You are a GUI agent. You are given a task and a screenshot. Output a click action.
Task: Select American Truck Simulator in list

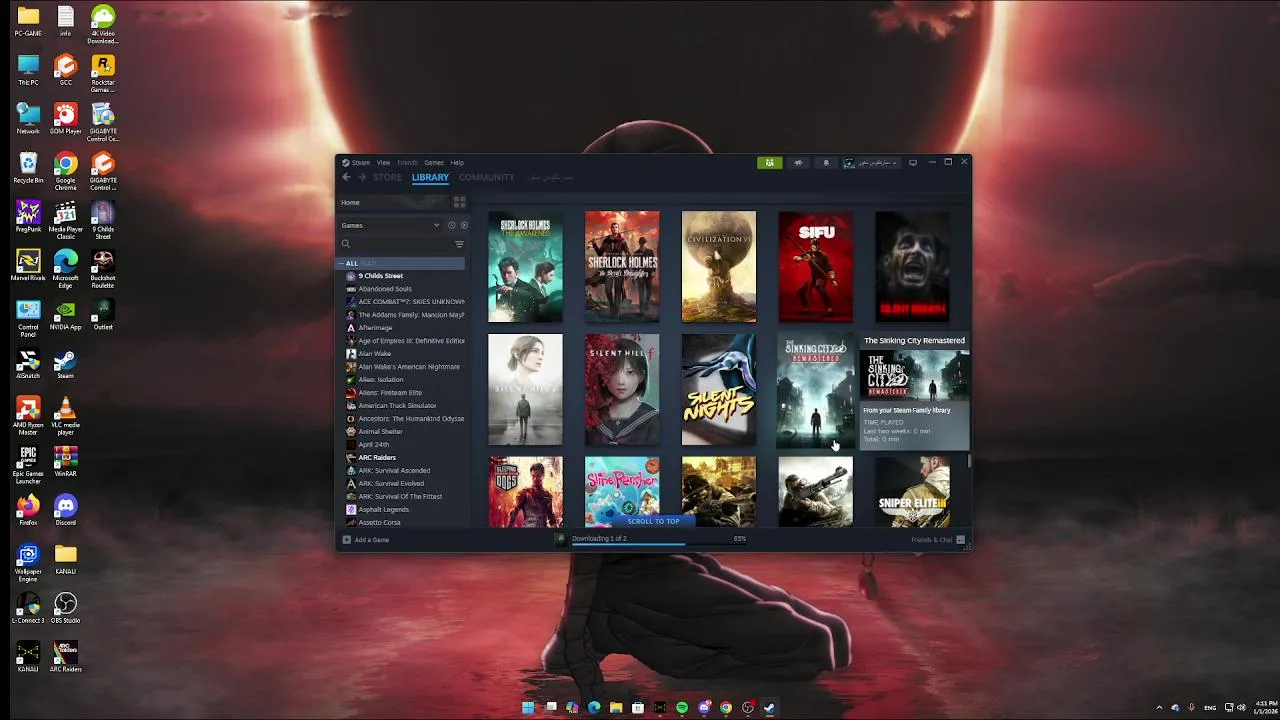click(x=397, y=405)
